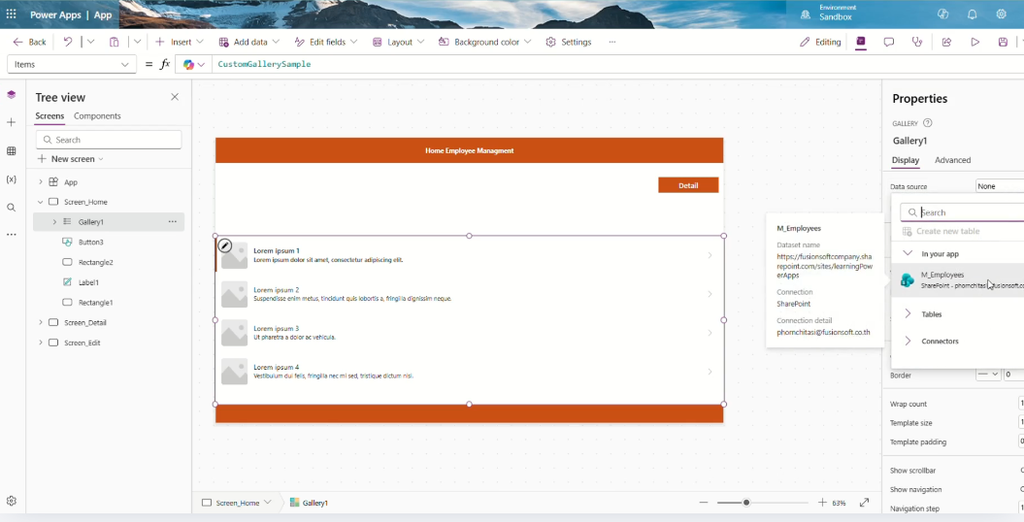Click the Editing mode button
Viewport: 1024px width, 522px height.
click(x=820, y=42)
